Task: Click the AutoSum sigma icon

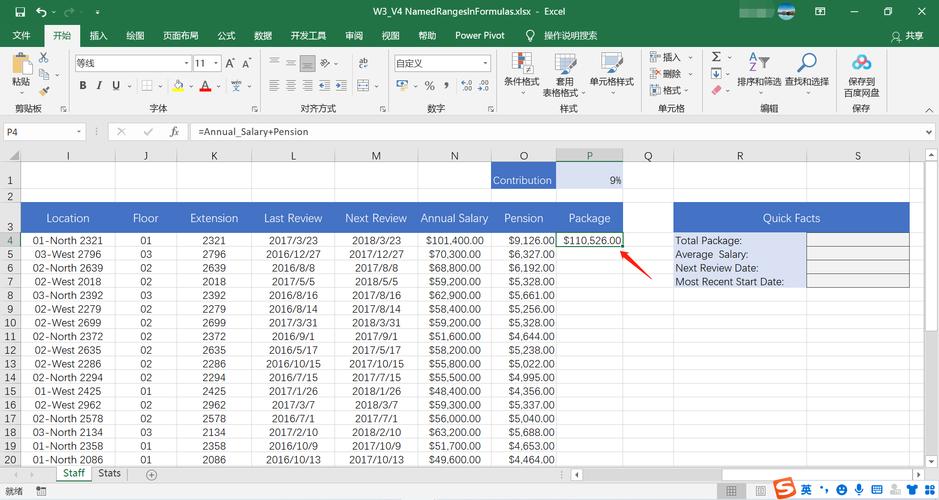Action: click(716, 57)
